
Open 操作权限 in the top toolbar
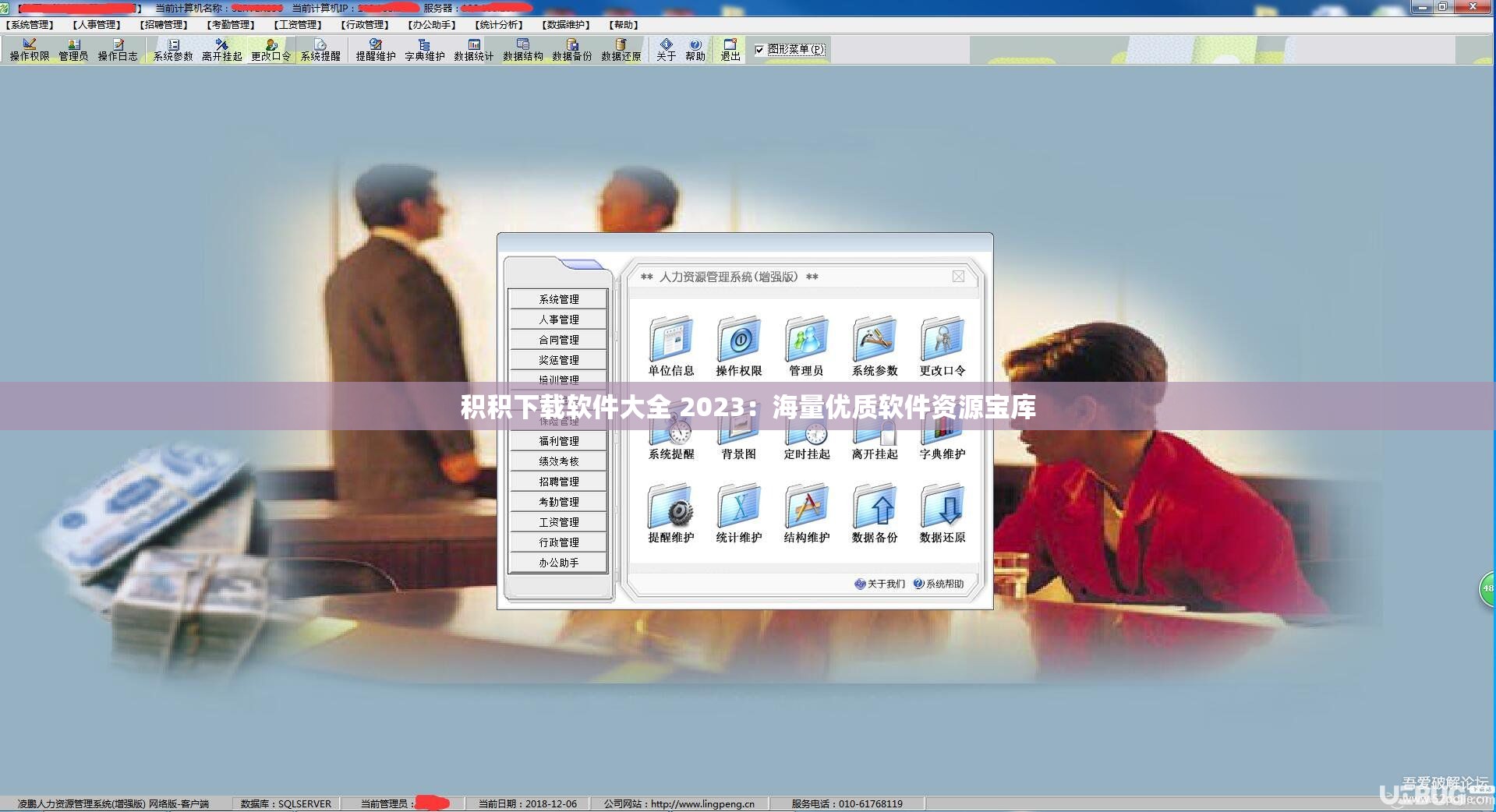tap(30, 50)
